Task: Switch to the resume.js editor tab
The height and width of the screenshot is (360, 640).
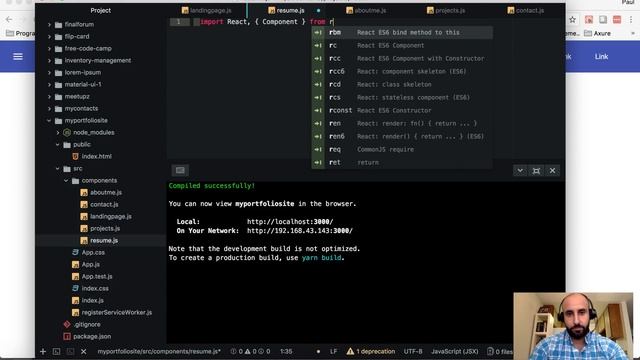Action: click(287, 10)
